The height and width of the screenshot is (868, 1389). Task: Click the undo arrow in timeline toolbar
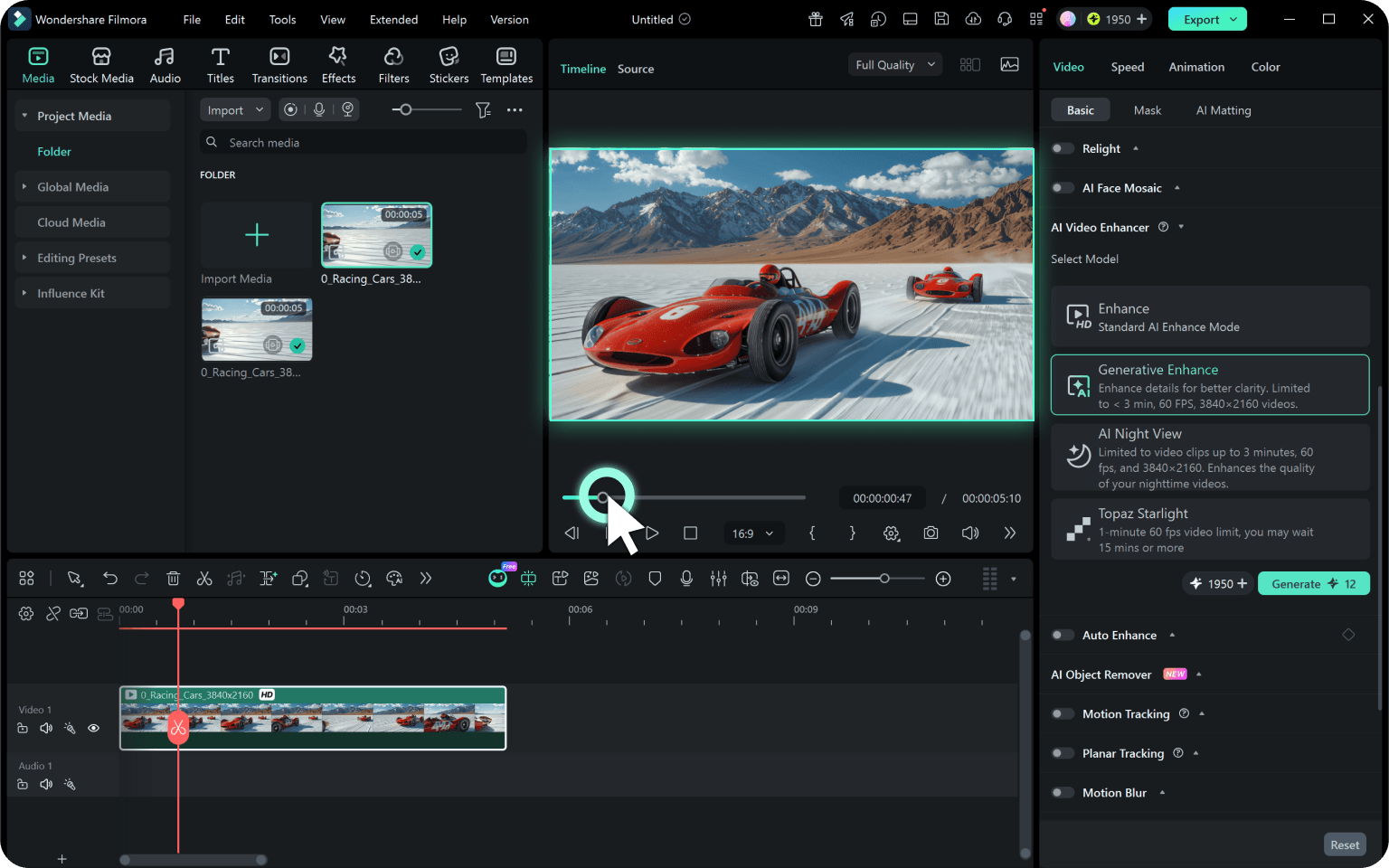[x=110, y=579]
